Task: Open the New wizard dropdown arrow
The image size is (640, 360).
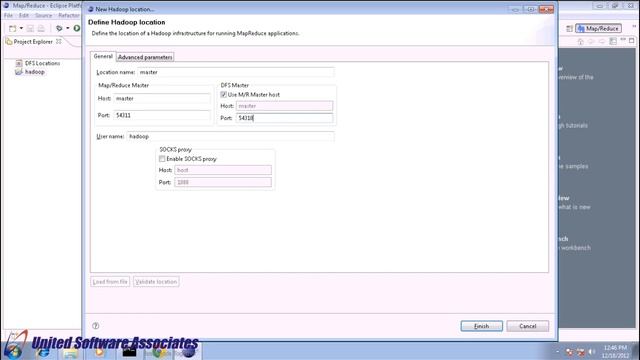Action: [x=21, y=28]
